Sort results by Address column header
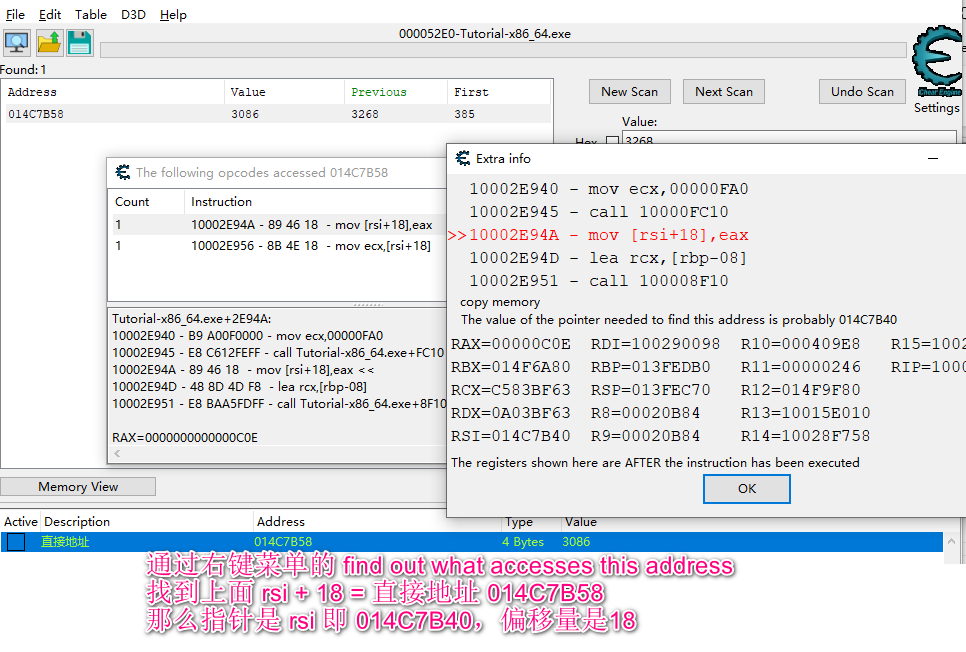The width and height of the screenshot is (966, 652). click(115, 92)
